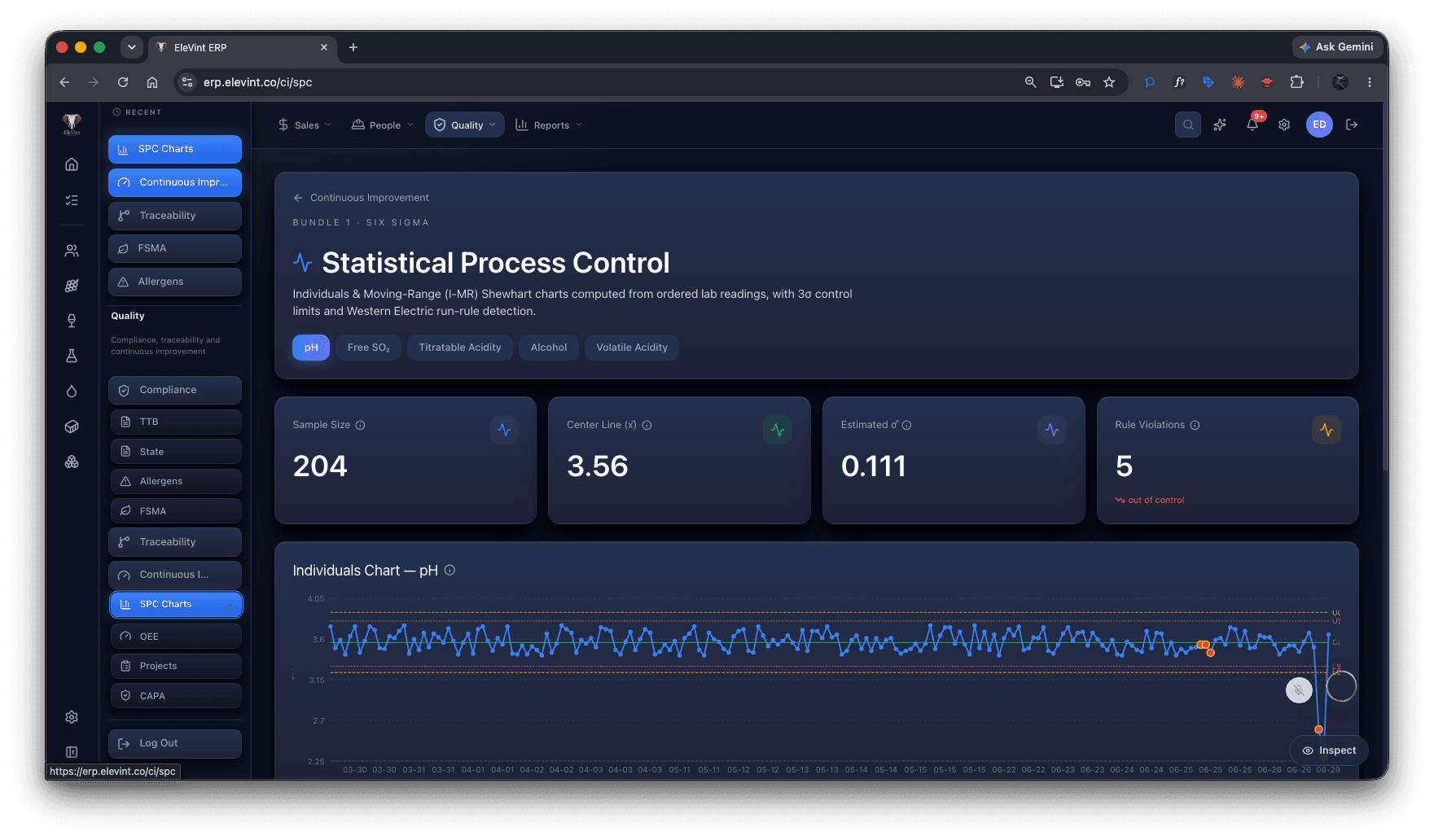Viewport: 1434px width, 840px height.
Task: Collapse the sidebar with the panel icon
Action: (x=72, y=752)
